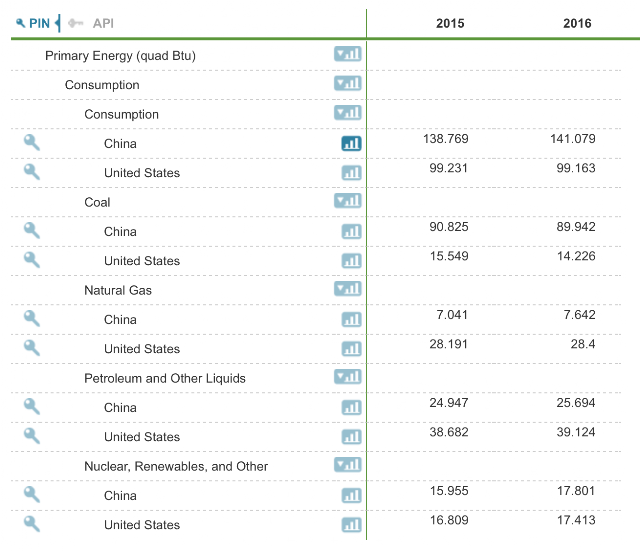
Task: Open chart for United States Petroleum row
Action: (351, 437)
